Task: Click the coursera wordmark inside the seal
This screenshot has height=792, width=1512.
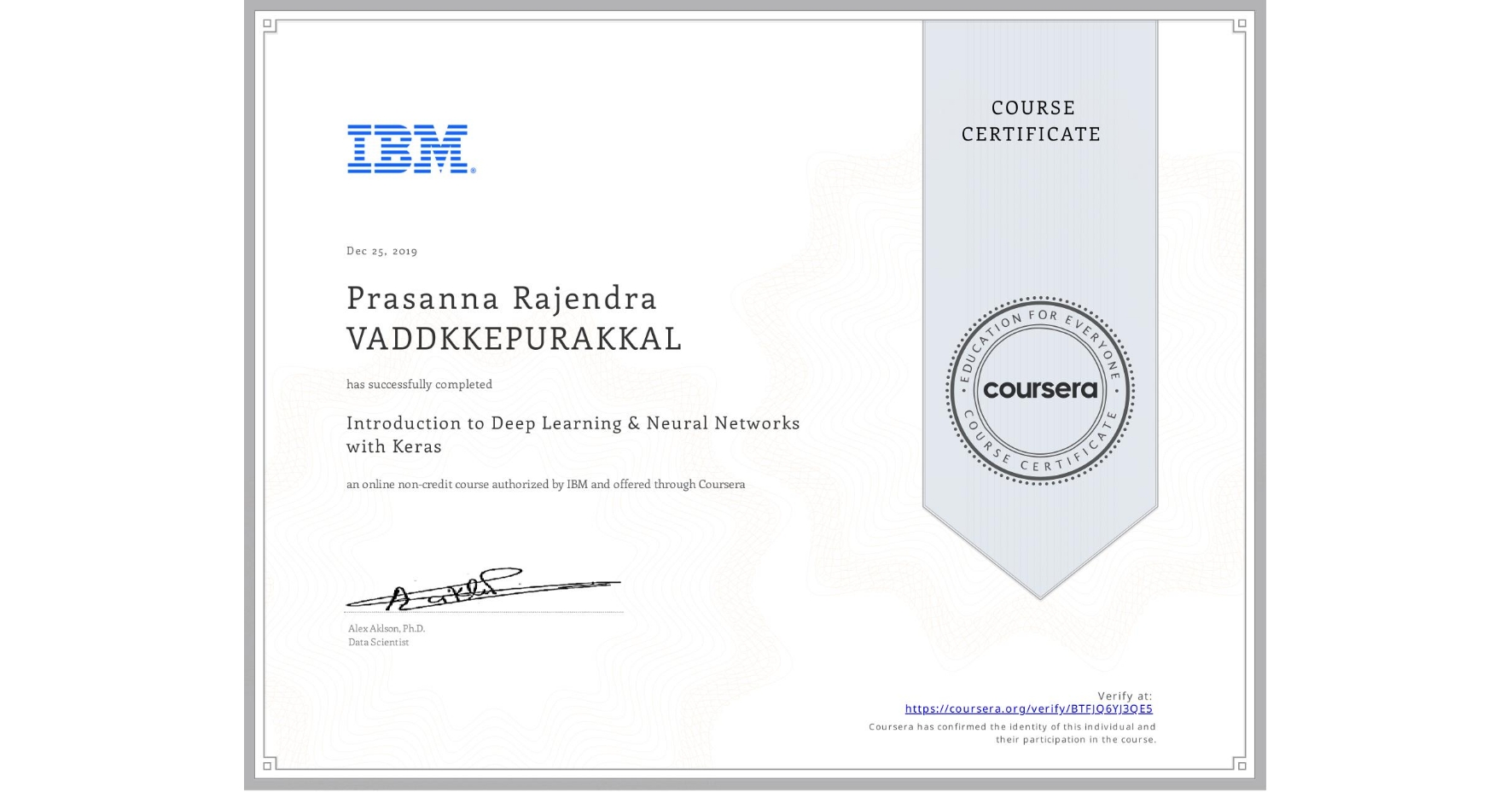Action: (x=1041, y=391)
